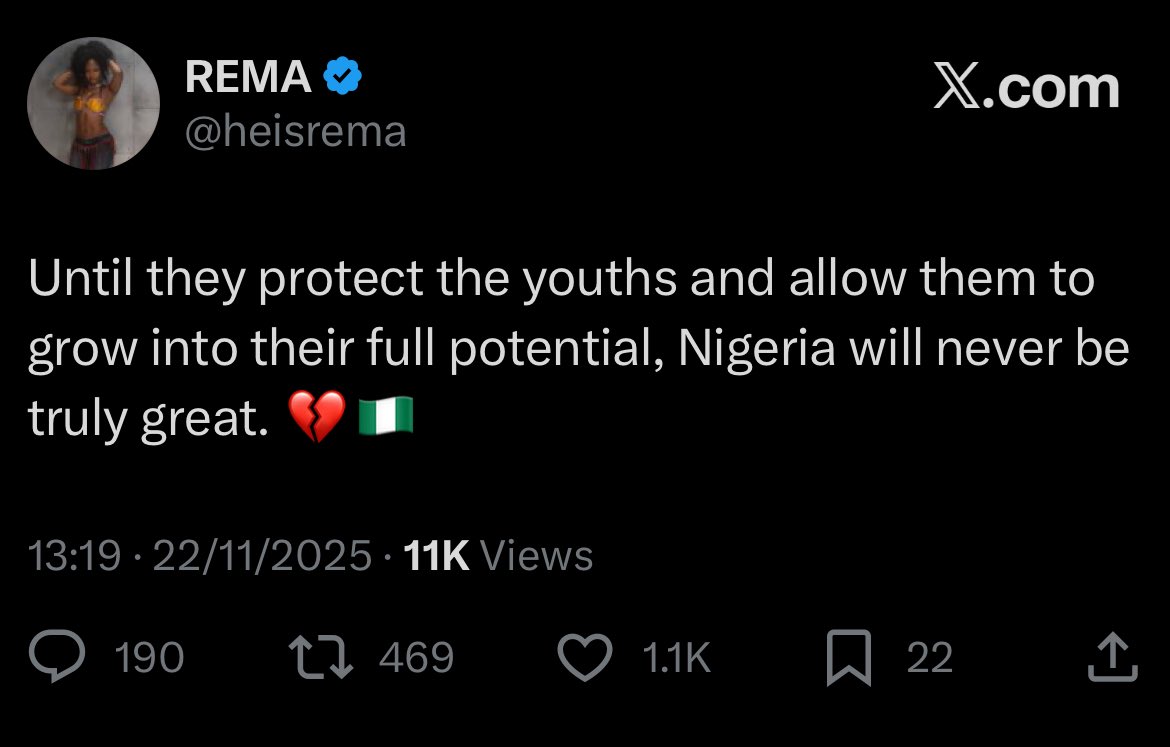The width and height of the screenshot is (1170, 747).
Task: Open the share icon for this tweet
Action: point(1113,657)
